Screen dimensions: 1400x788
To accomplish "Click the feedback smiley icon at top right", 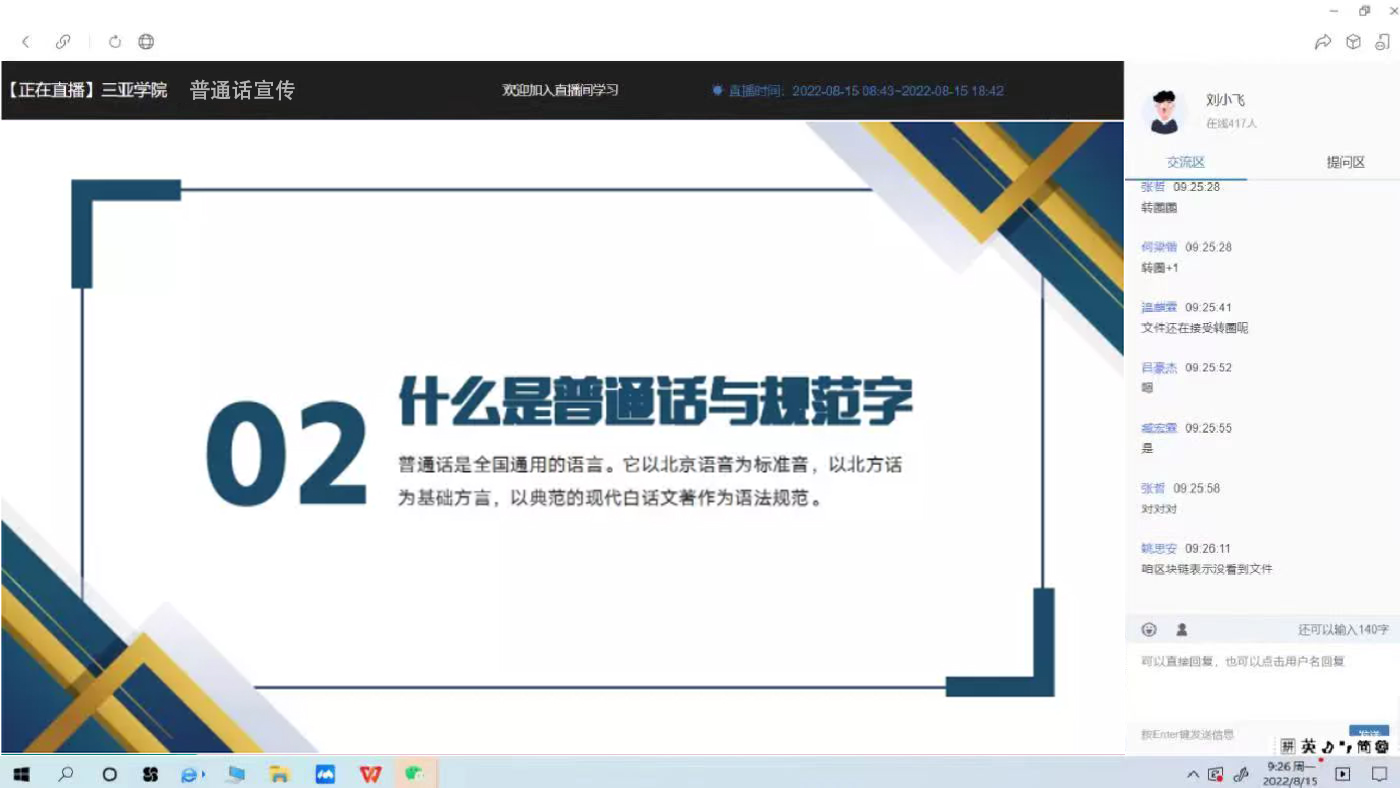I will coord(1384,42).
